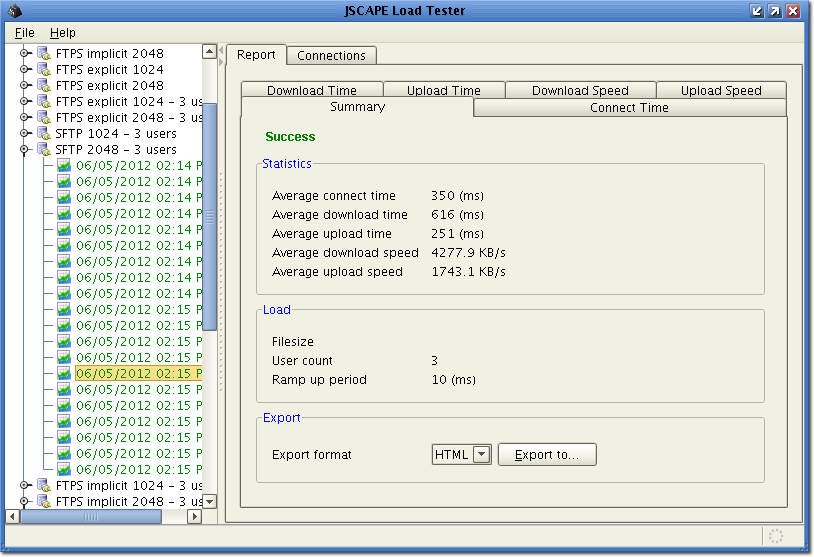814x557 pixels.
Task: Click the SFTP 1024 - 3 users icon
Action: tap(44, 134)
